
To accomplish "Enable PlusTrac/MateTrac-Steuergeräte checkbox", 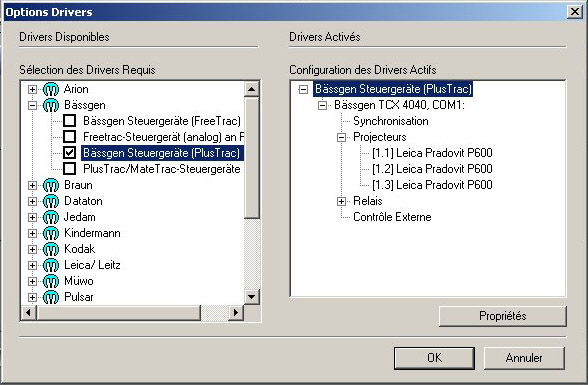I will [69, 169].
